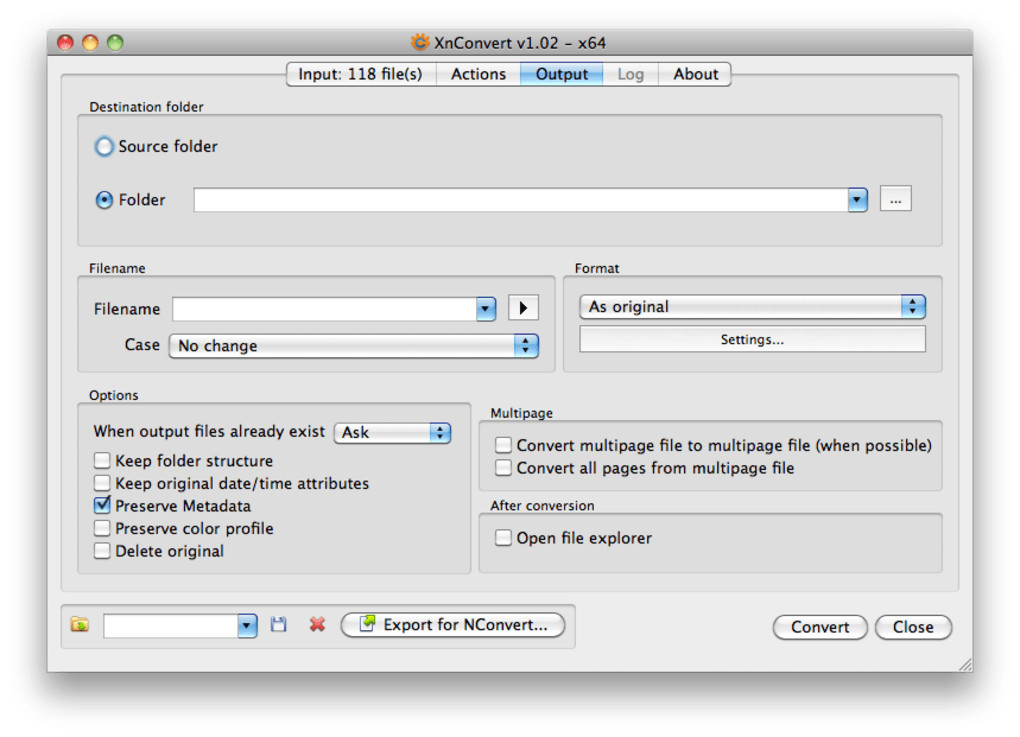Select the Folder radio button
Viewport: 1020px width, 737px height.
coord(104,200)
